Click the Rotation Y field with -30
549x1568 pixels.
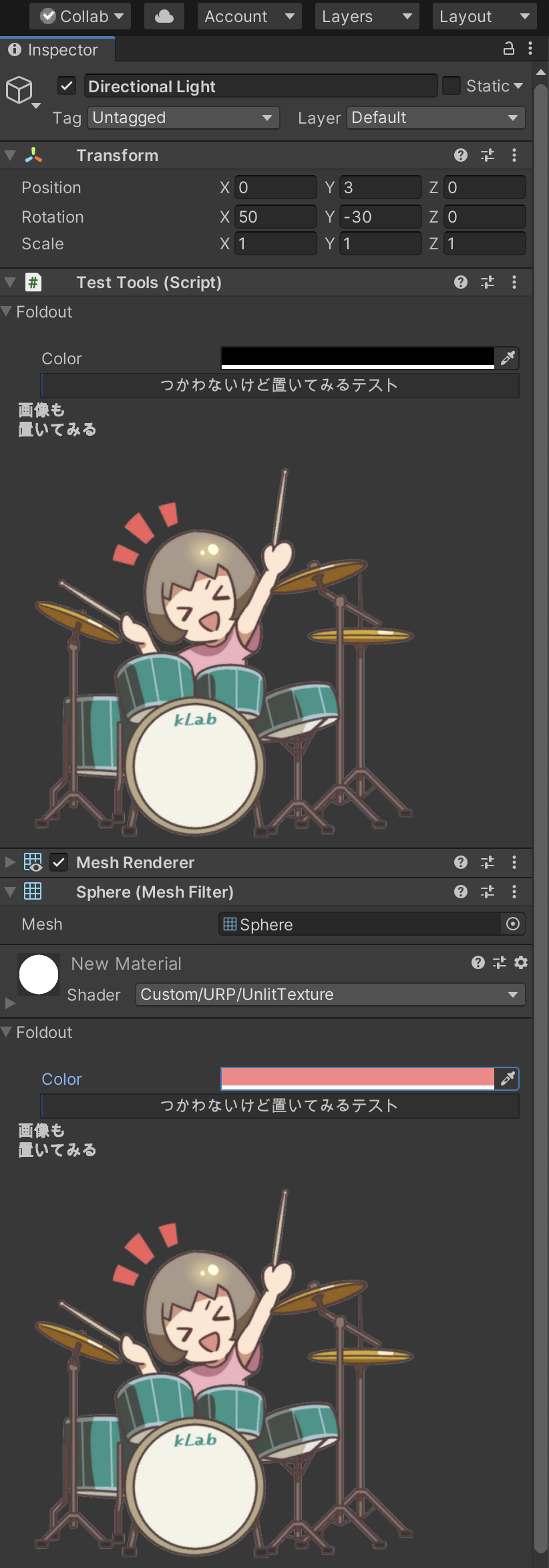click(380, 217)
